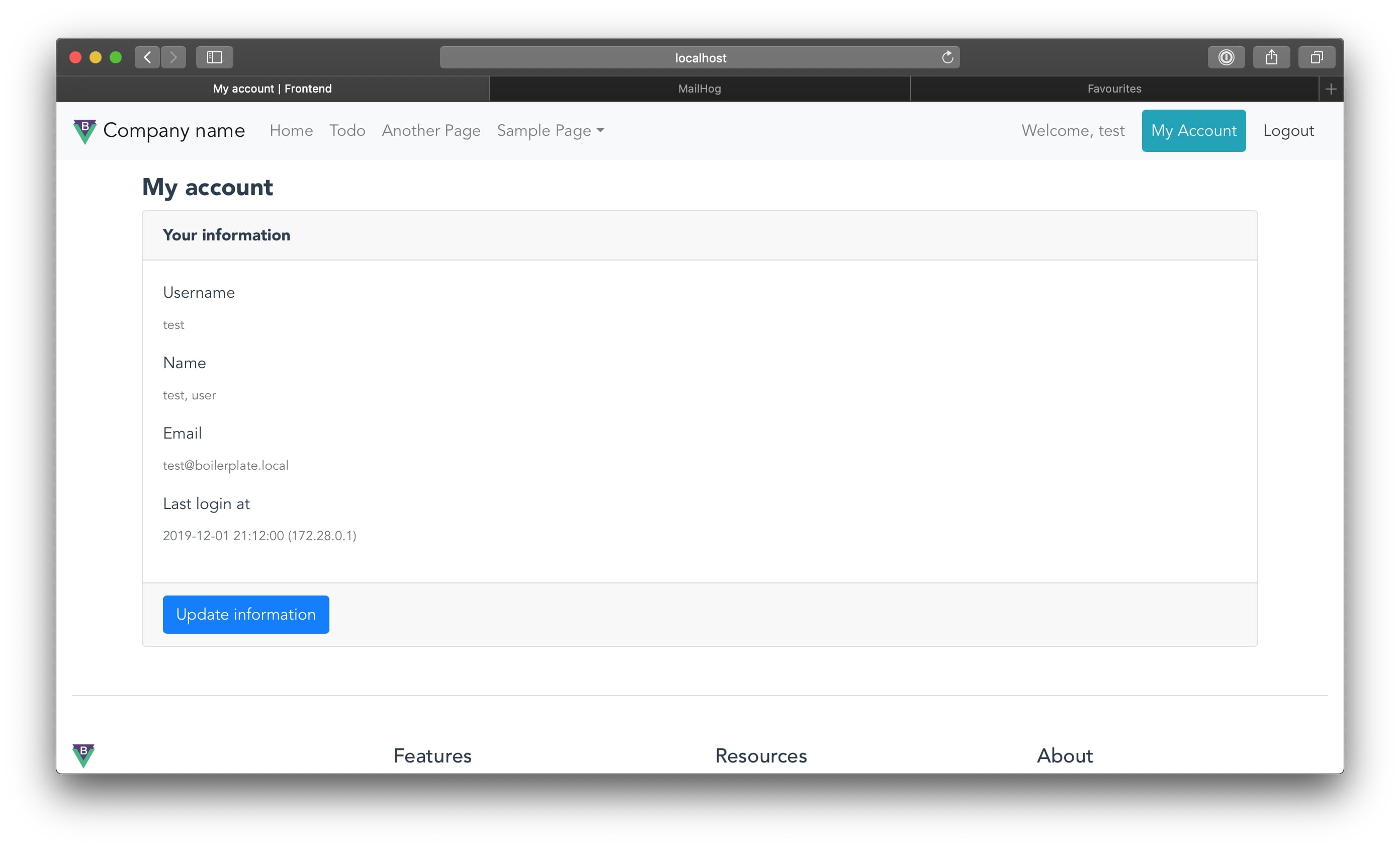Image resolution: width=1400 pixels, height=848 pixels.
Task: Expand the Sample Page dropdown
Action: tap(550, 131)
